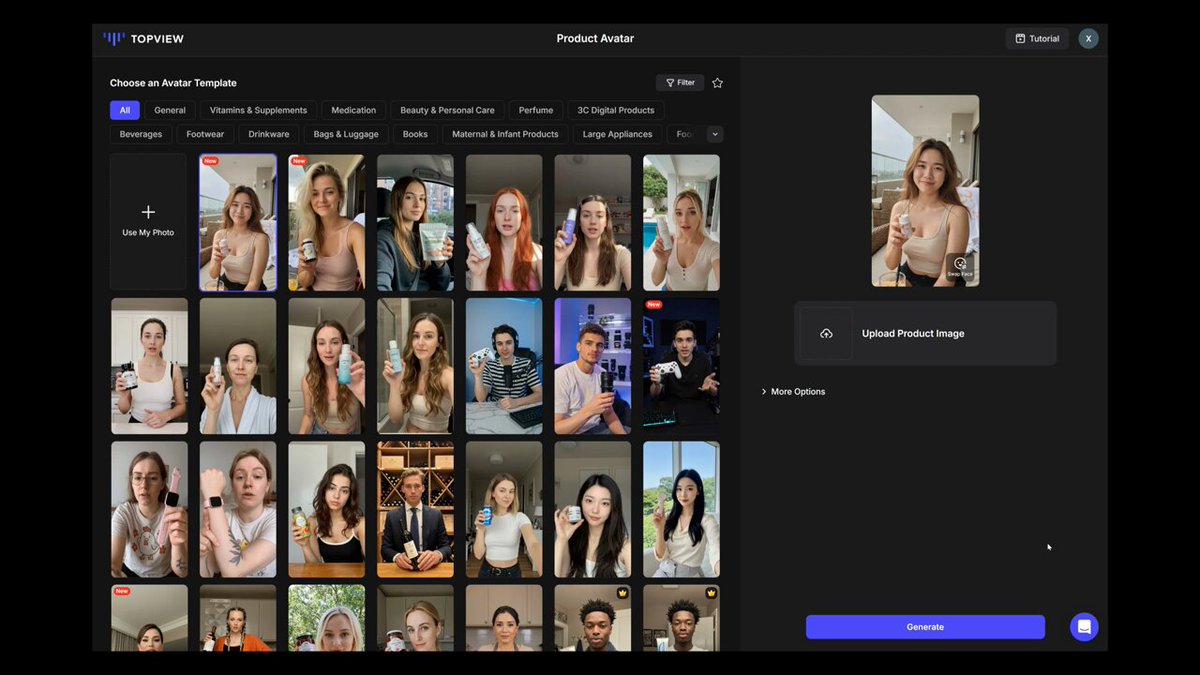Click the large avatar preview image
Image resolution: width=1200 pixels, height=675 pixels.
[x=925, y=191]
